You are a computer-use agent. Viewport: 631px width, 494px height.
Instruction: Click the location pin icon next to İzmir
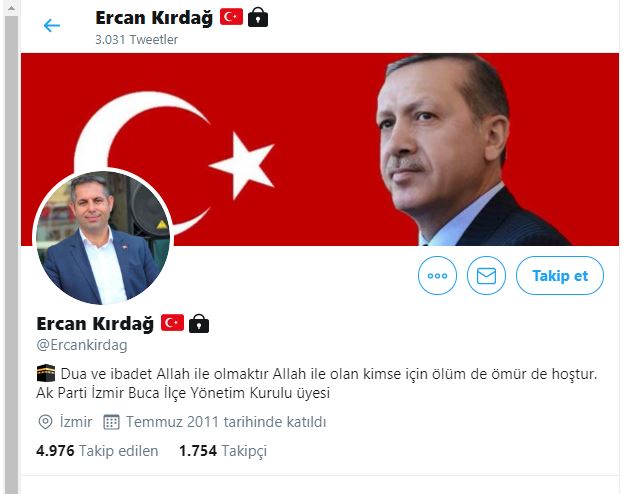pos(45,422)
